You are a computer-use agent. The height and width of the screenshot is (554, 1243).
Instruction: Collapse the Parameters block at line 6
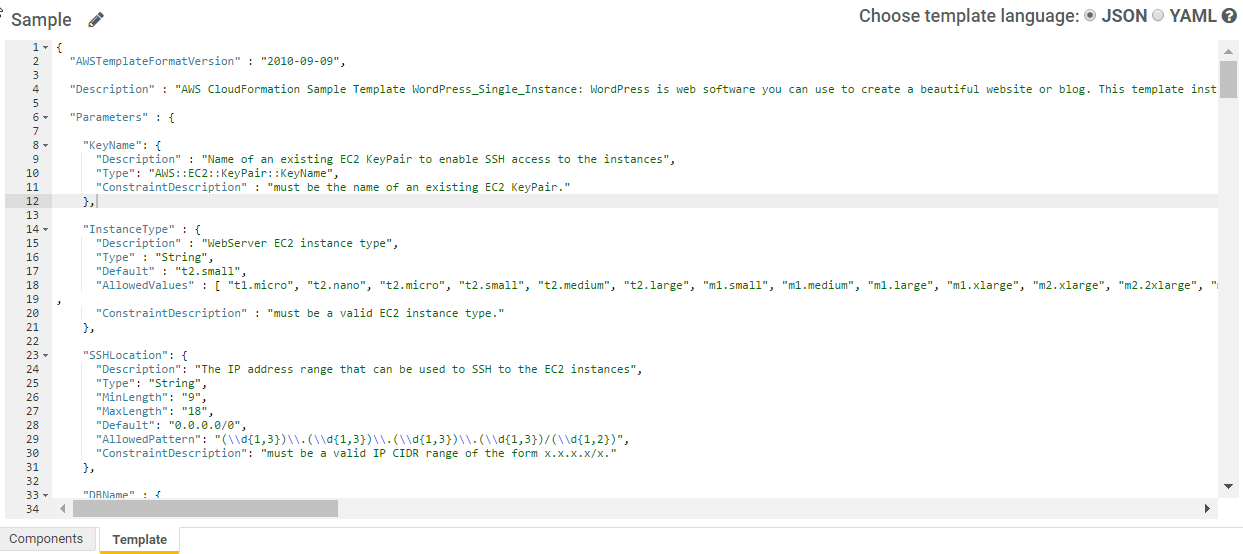[46, 117]
